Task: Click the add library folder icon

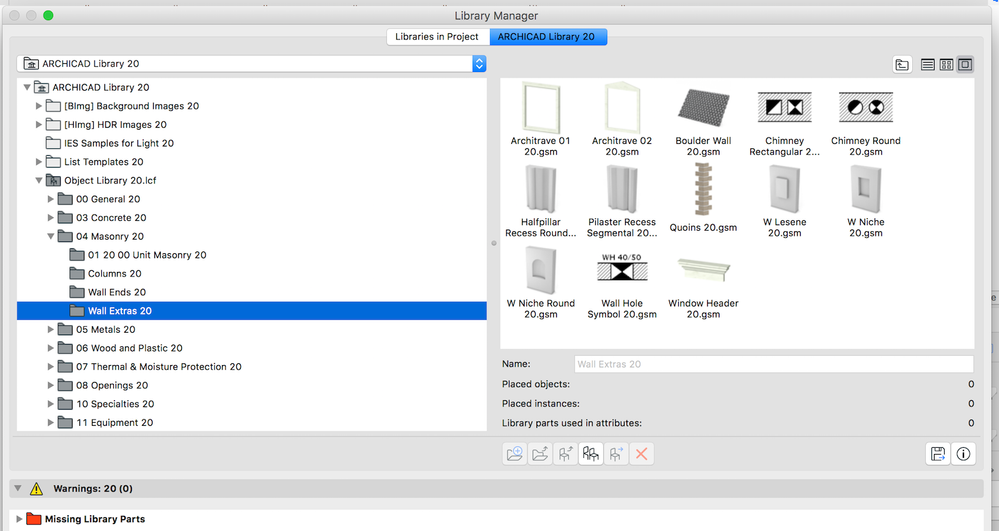Action: (514, 454)
